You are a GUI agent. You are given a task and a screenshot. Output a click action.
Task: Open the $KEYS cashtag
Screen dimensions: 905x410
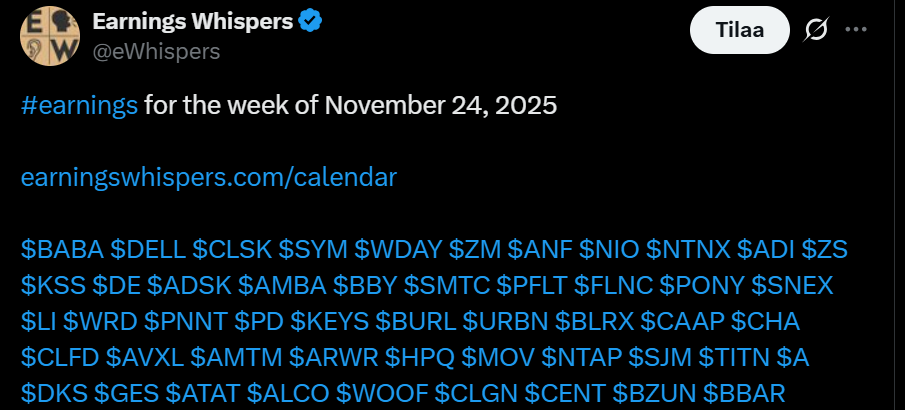[x=329, y=322]
